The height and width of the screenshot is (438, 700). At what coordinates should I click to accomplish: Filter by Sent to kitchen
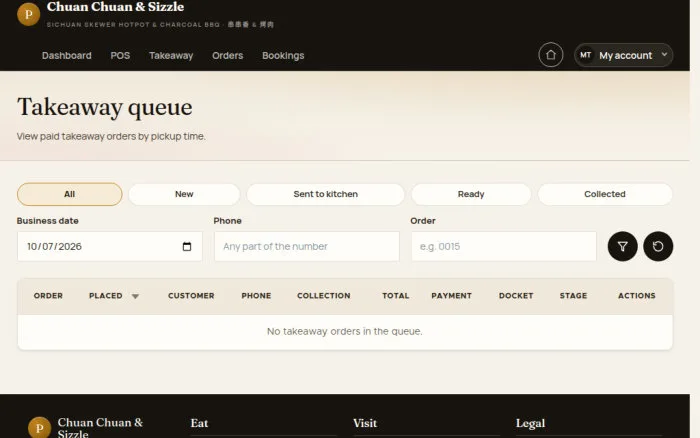(x=325, y=194)
